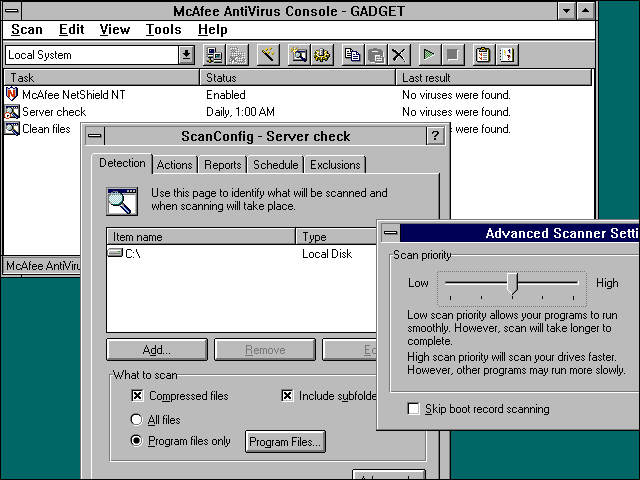The height and width of the screenshot is (480, 640).
Task: Switch to the Exclusions tab
Action: pyautogui.click(x=335, y=165)
